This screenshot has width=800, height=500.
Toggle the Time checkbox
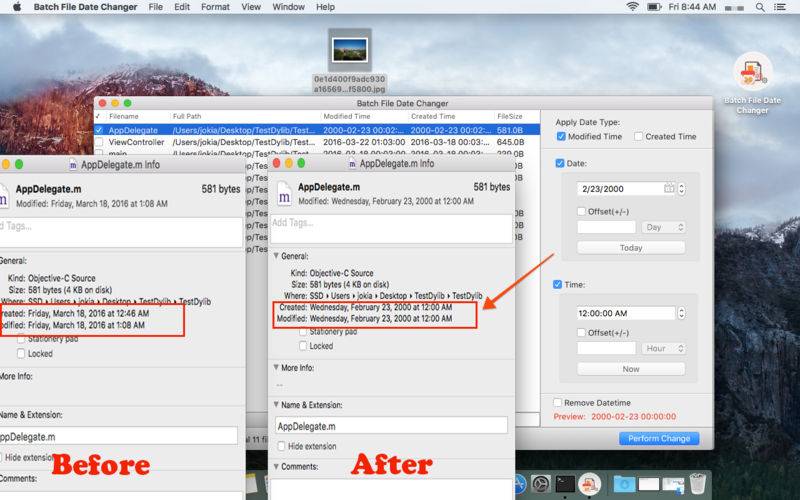558,285
